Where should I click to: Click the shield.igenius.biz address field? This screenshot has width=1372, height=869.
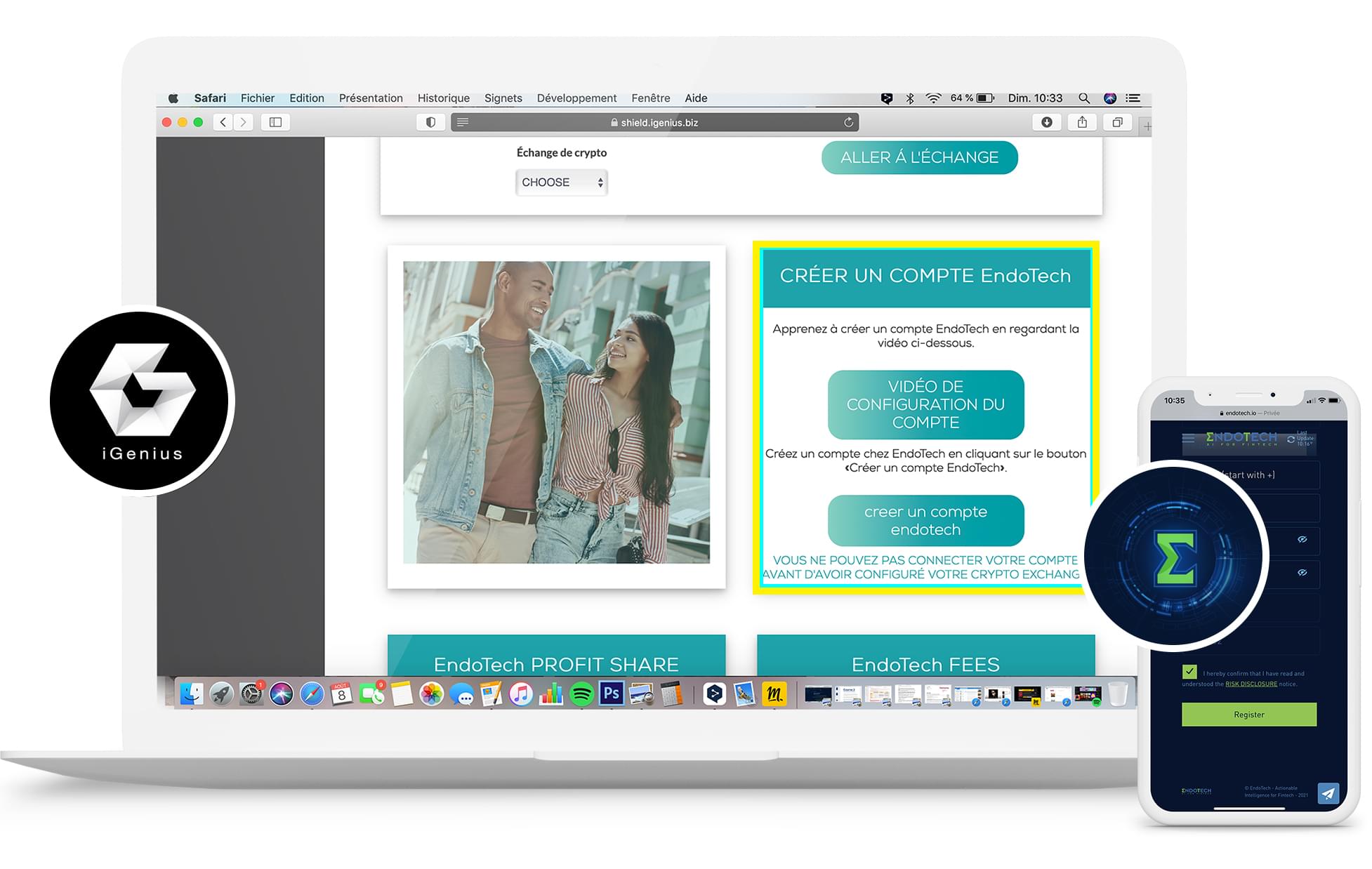click(659, 122)
